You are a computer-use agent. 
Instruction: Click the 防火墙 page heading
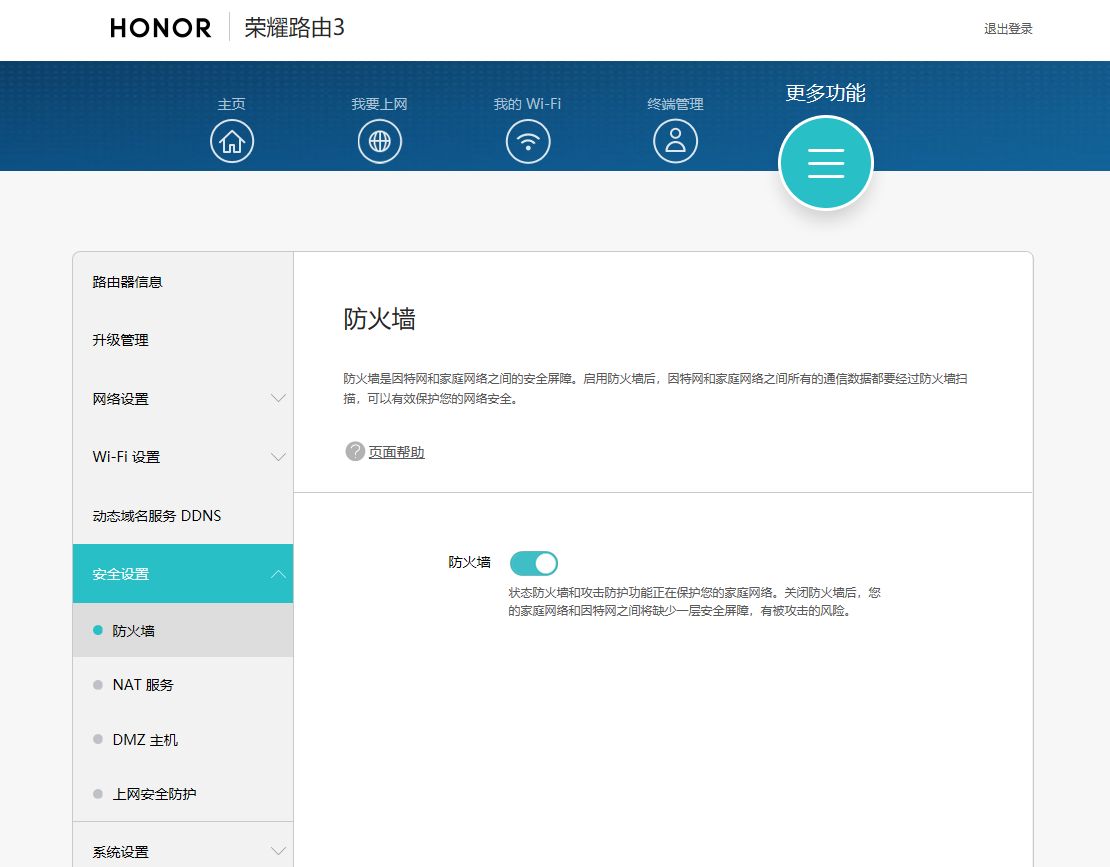(x=379, y=319)
